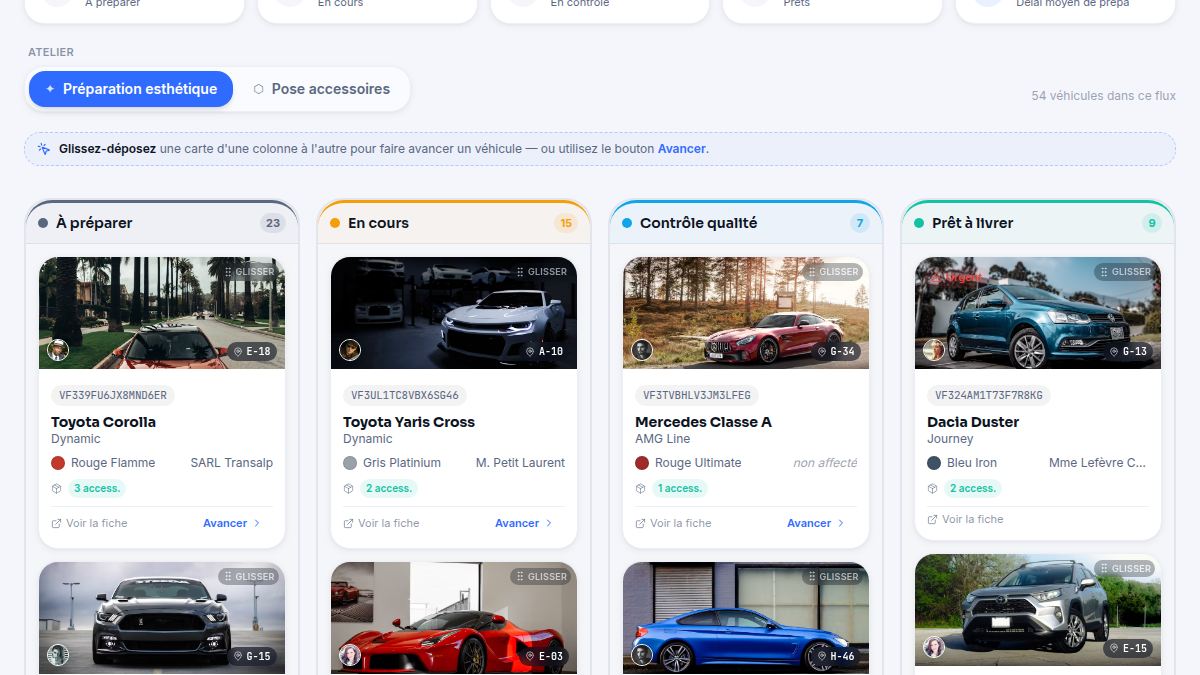Click the count badge 9 in Prêt à livrer
This screenshot has width=1200, height=675.
[x=1152, y=223]
